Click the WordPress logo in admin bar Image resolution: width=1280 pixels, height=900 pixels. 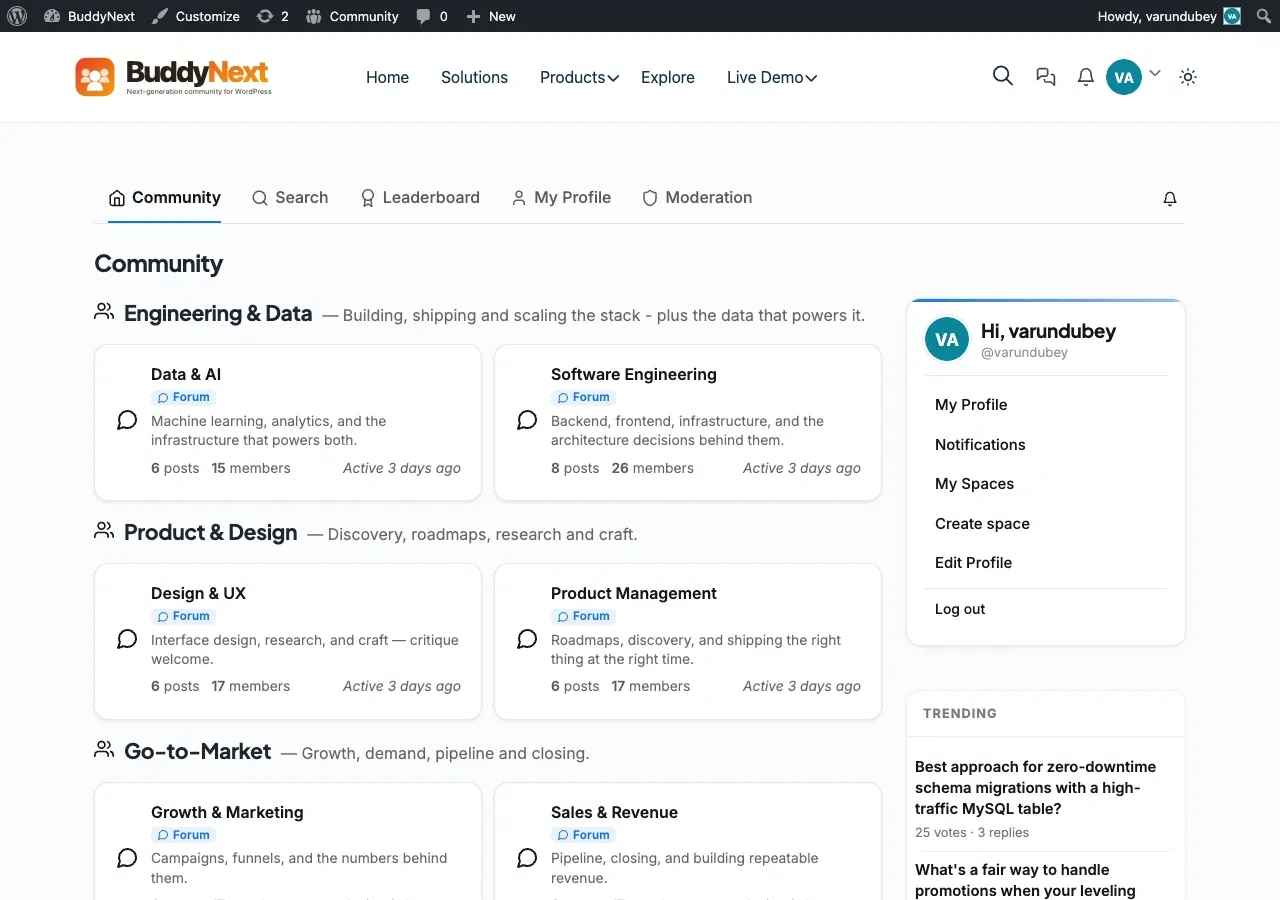pyautogui.click(x=17, y=16)
